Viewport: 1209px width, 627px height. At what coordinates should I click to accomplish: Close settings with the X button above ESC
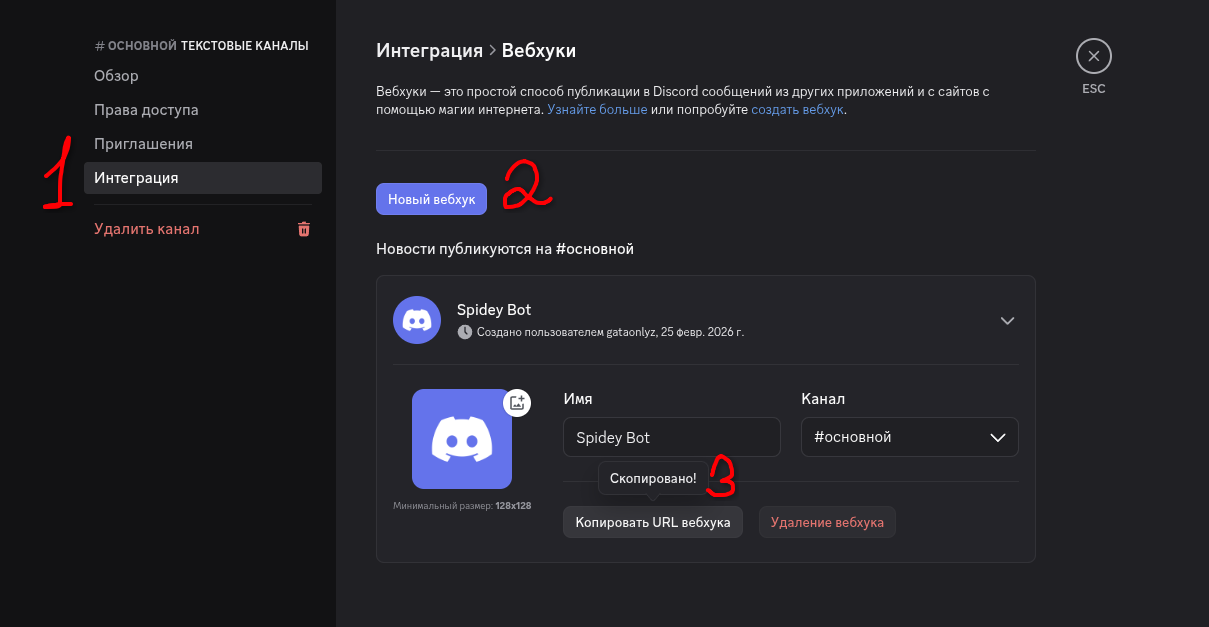coord(1093,56)
